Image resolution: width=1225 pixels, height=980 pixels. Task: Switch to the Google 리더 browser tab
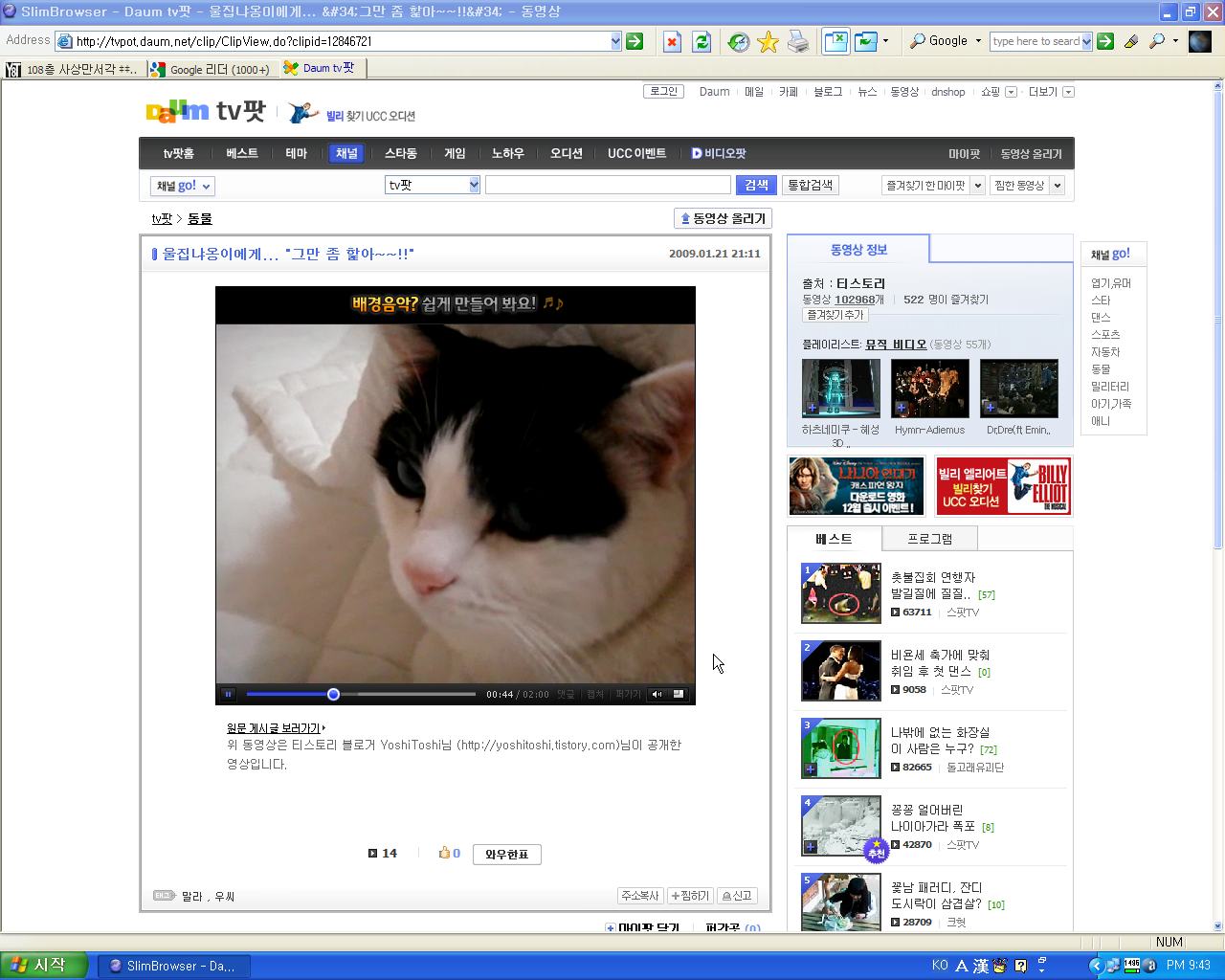pos(212,69)
